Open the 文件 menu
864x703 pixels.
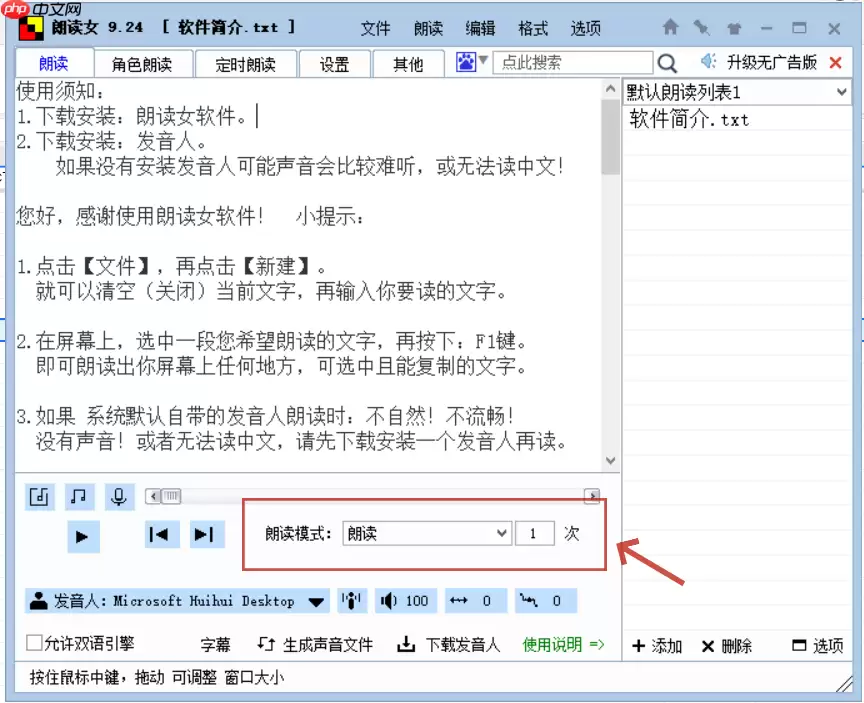[376, 29]
